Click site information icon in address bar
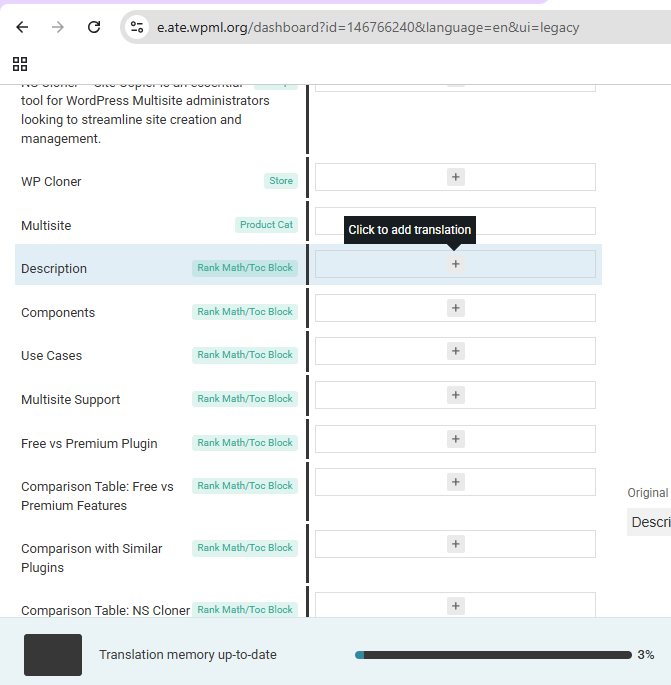The height and width of the screenshot is (685, 671). point(138,27)
